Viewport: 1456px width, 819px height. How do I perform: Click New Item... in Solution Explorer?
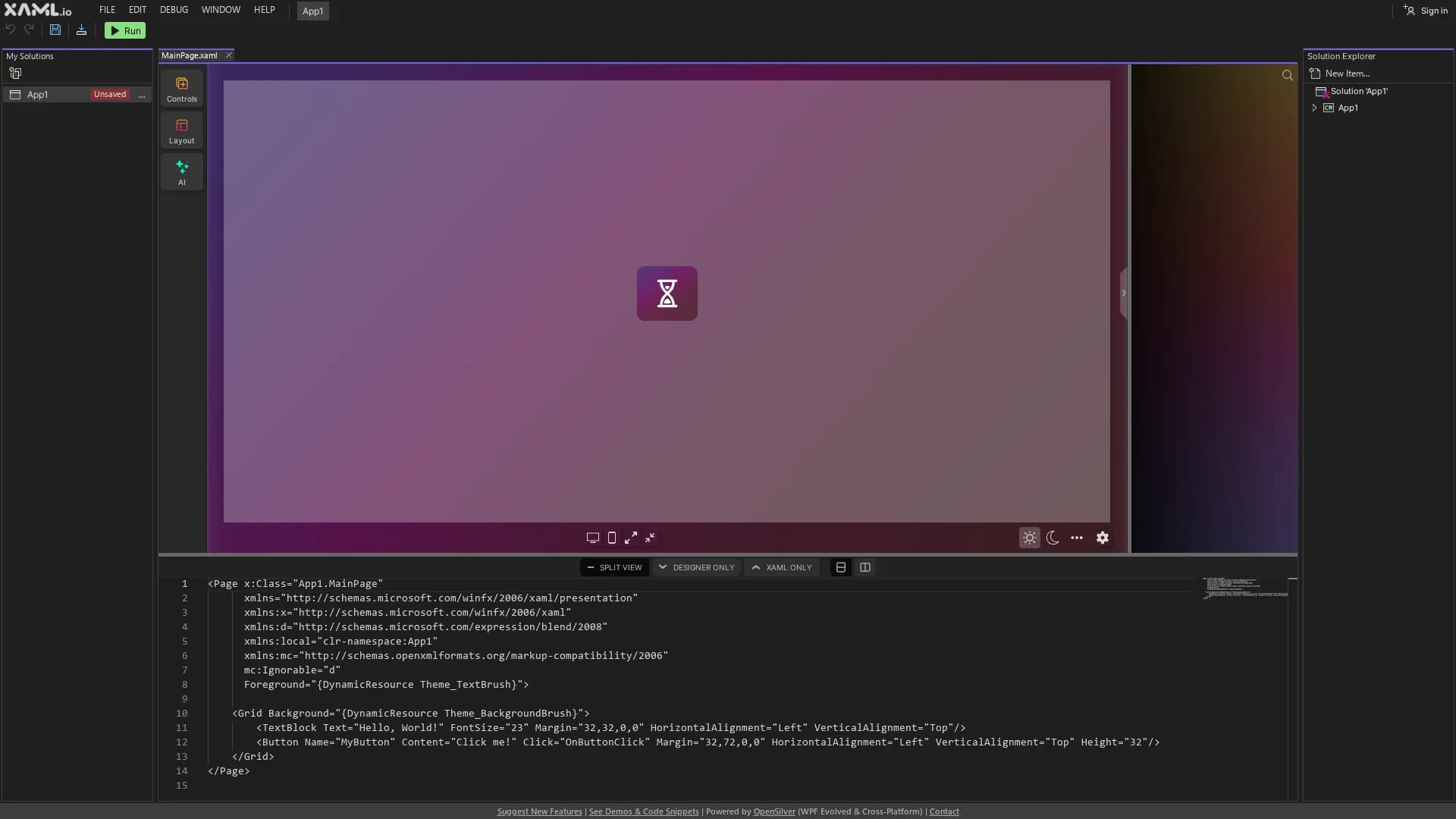[1340, 74]
